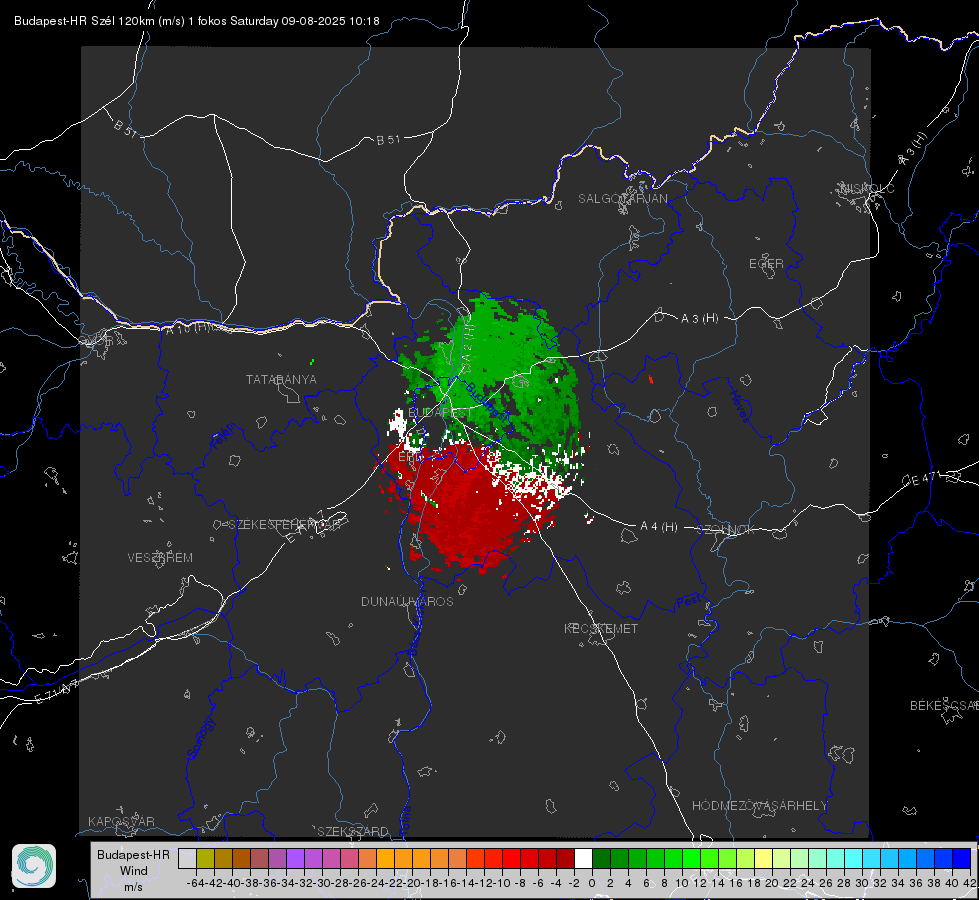Select the SZEKSZÁRD city label
The height and width of the screenshot is (900, 979).
tap(353, 831)
